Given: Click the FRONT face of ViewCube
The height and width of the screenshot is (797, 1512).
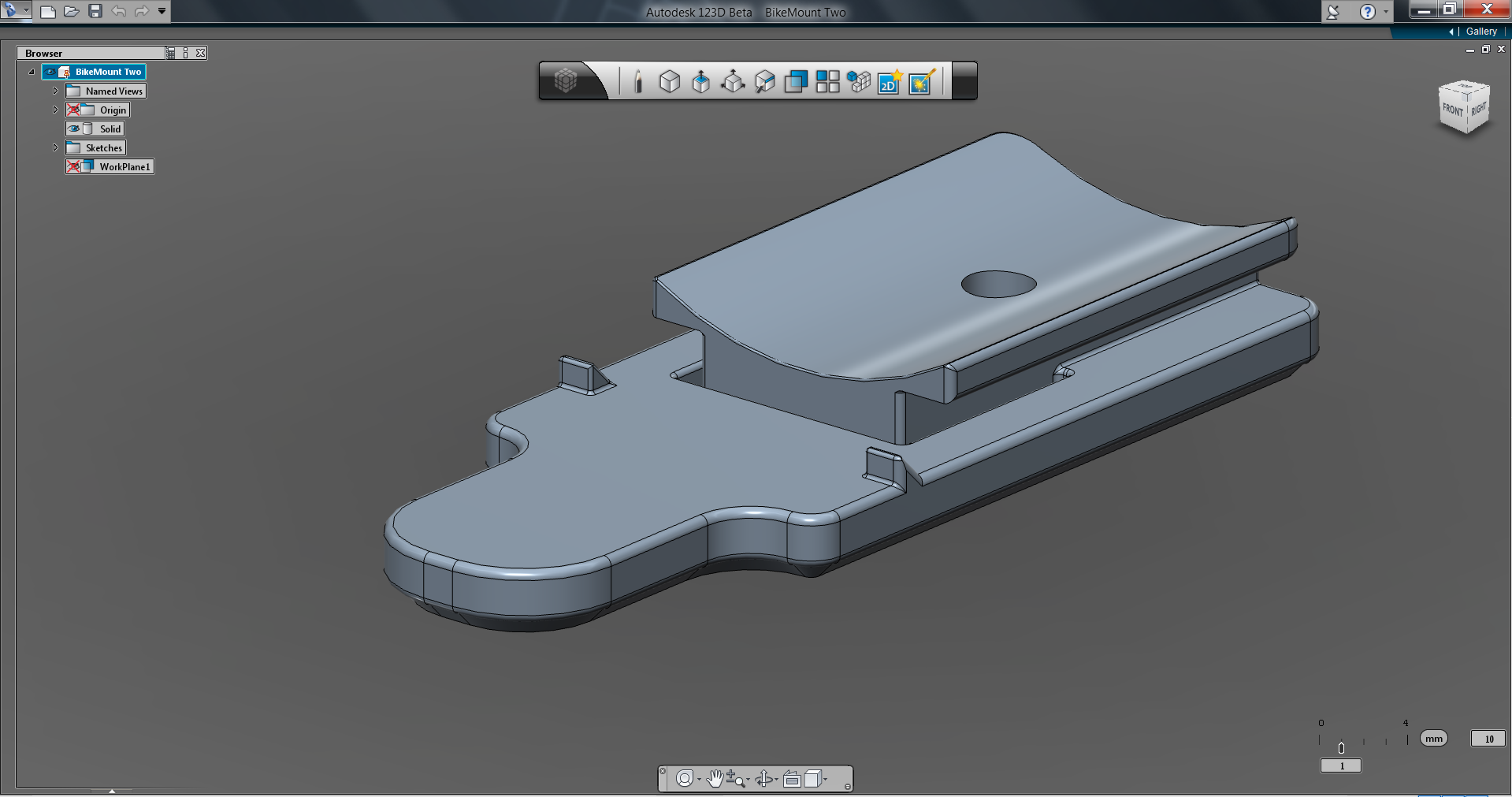Looking at the screenshot, I should [x=1452, y=109].
